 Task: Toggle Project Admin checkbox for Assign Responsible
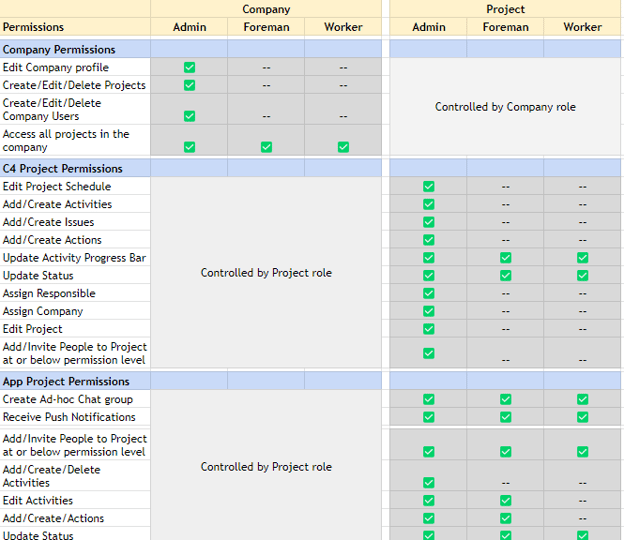point(428,294)
